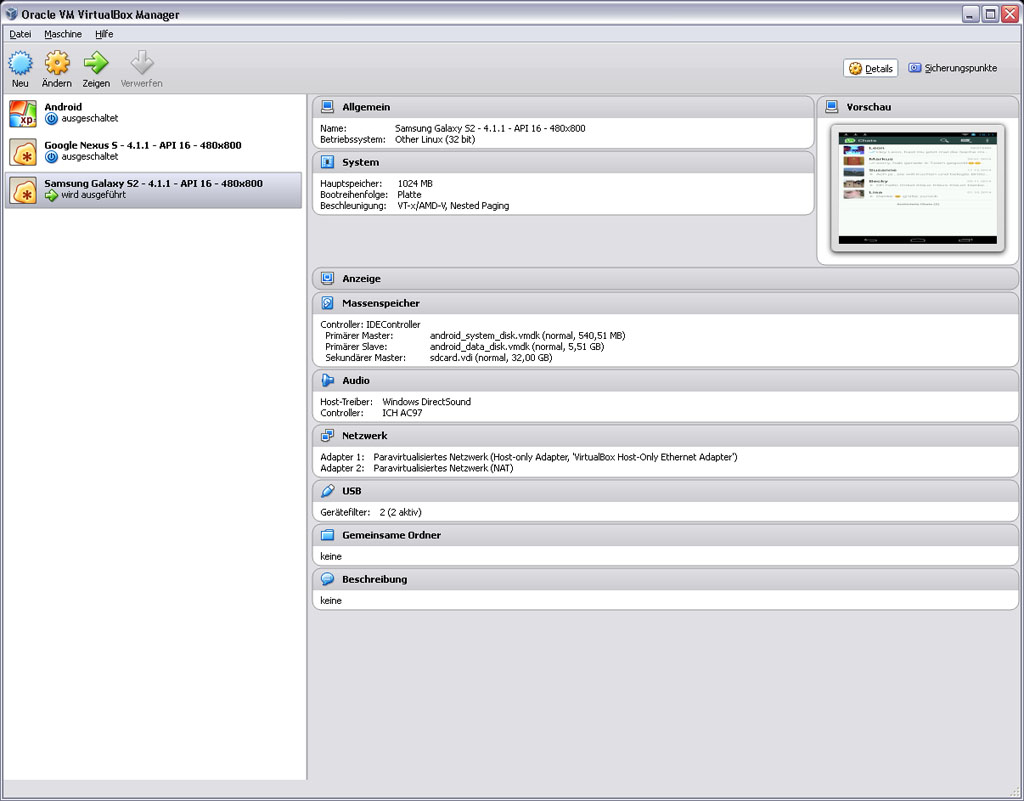The width and height of the screenshot is (1024, 801).
Task: Click the Samsung Galaxy S2 VM icon
Action: pyautogui.click(x=23, y=190)
